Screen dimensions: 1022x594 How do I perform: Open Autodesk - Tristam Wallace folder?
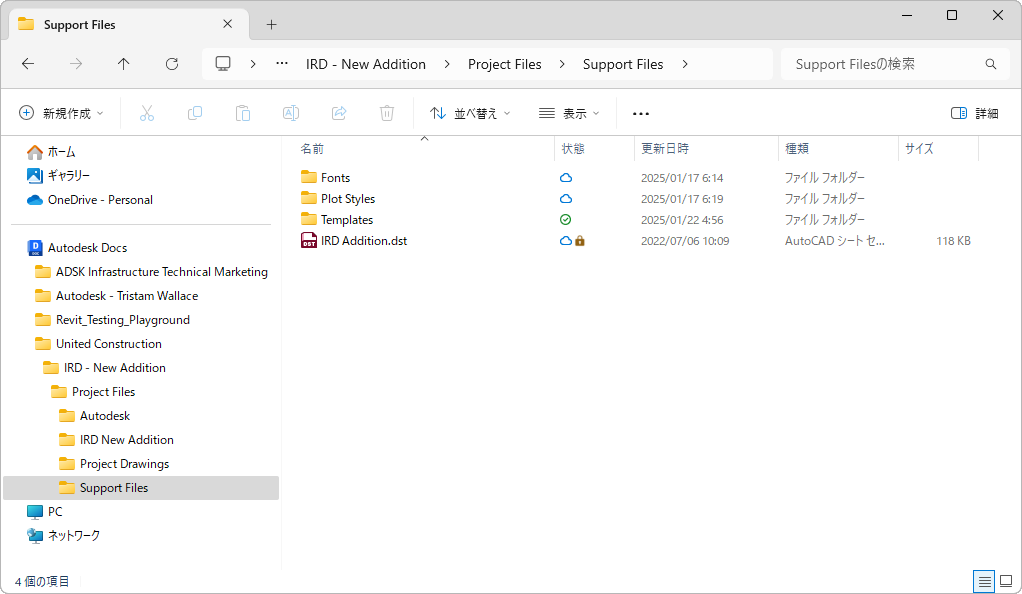click(x=116, y=296)
